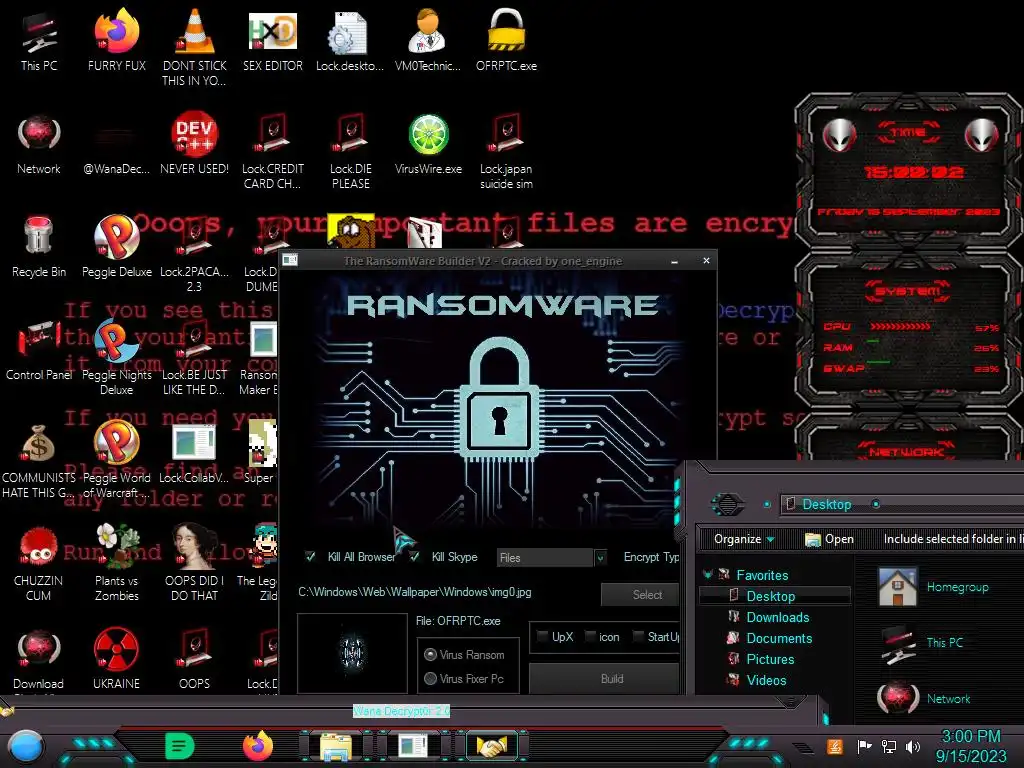
Task: Click the Explorer back navigation button
Action: click(728, 504)
